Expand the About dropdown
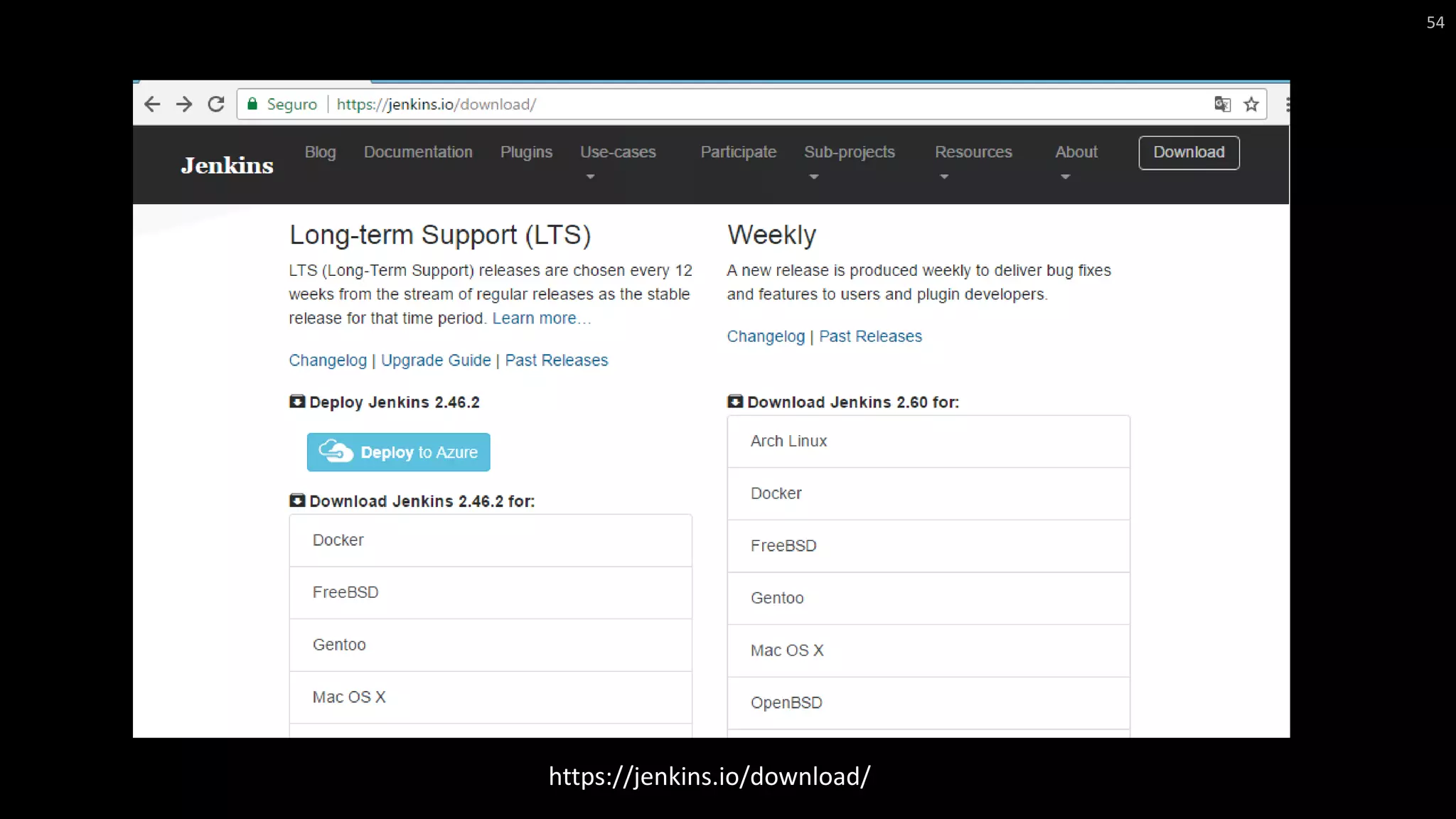The height and width of the screenshot is (819, 1456). 1076,161
